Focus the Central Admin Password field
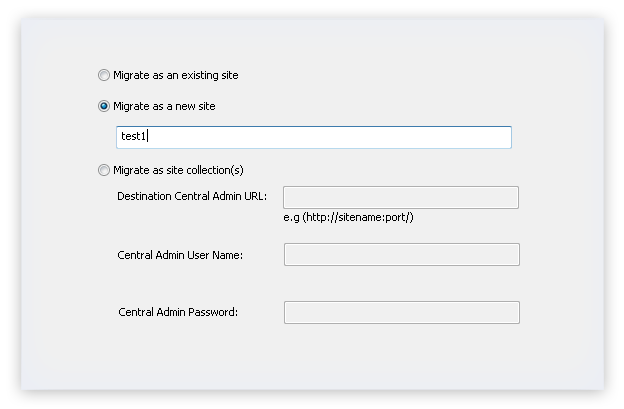624x409 pixels. 402,312
